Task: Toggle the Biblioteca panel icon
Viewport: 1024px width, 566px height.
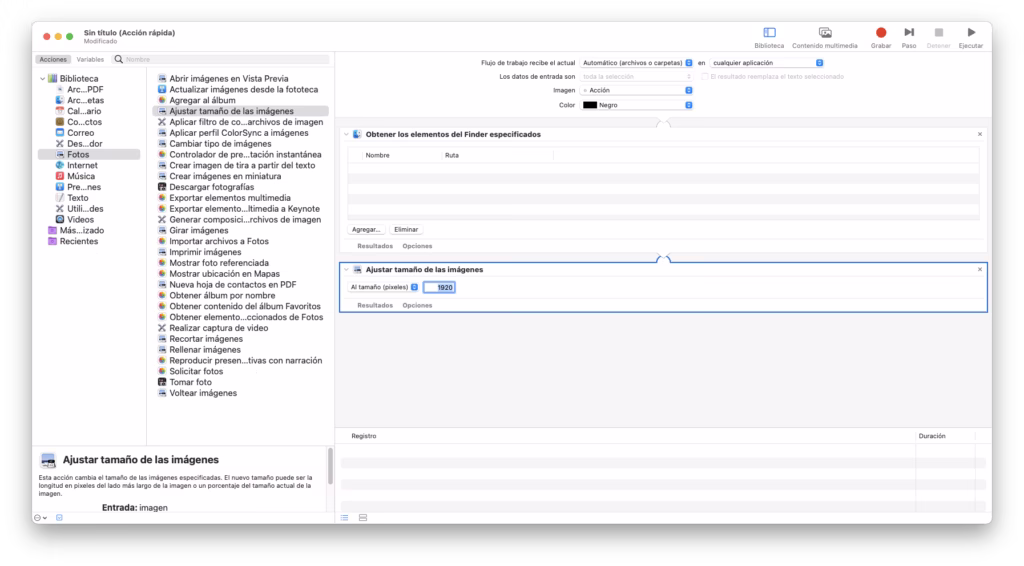Action: click(x=769, y=33)
